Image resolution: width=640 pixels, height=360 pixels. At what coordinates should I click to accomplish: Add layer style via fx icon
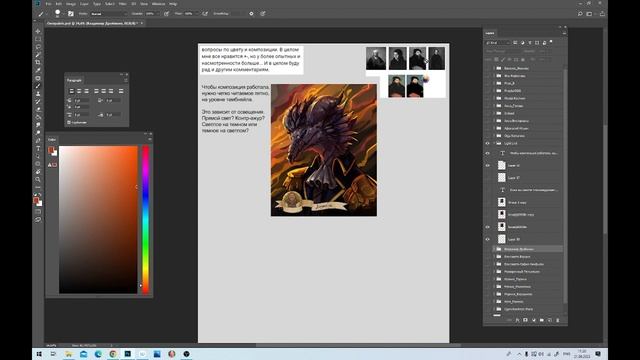[x=518, y=320]
